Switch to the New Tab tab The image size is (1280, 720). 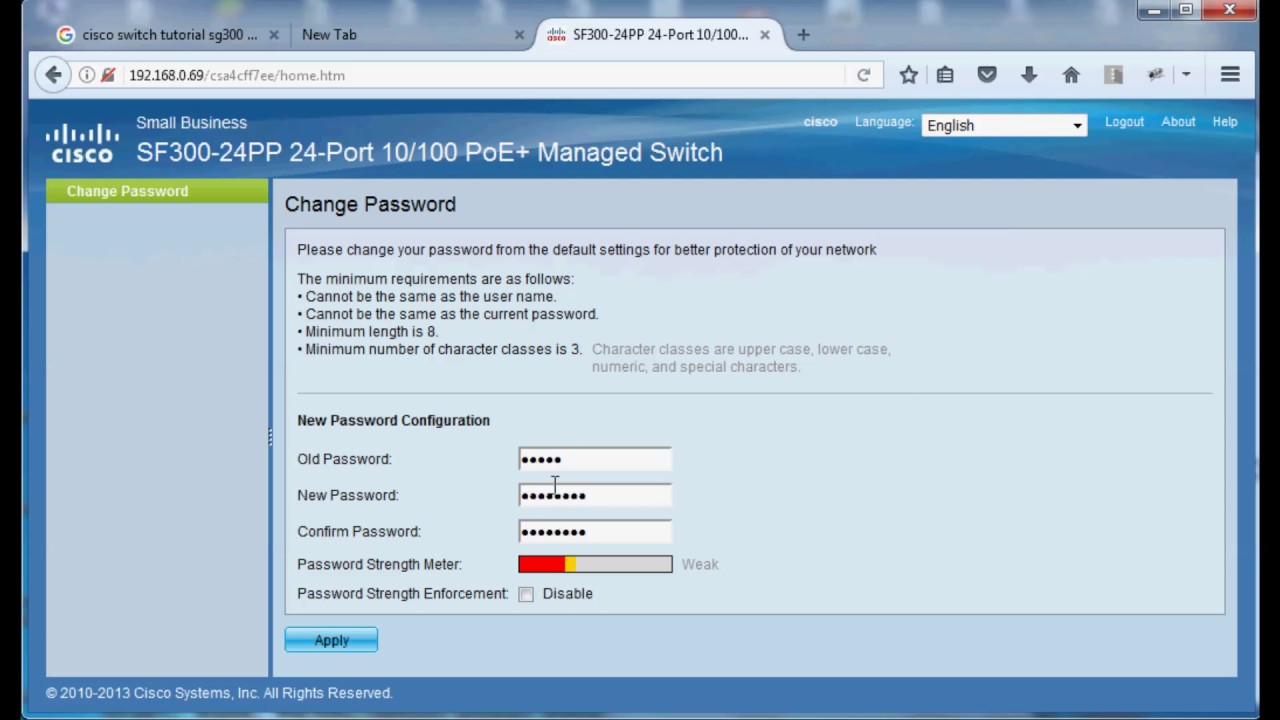(412, 34)
